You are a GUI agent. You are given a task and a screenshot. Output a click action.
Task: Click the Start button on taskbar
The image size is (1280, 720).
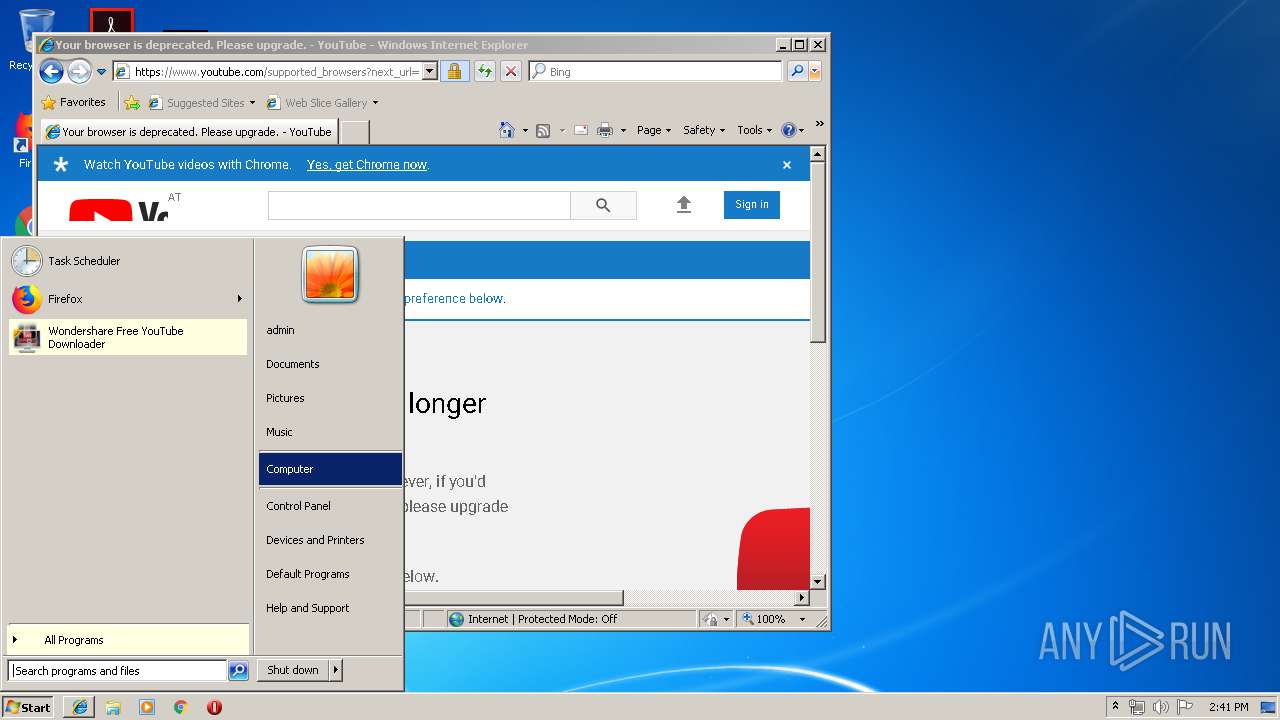pyautogui.click(x=28, y=707)
